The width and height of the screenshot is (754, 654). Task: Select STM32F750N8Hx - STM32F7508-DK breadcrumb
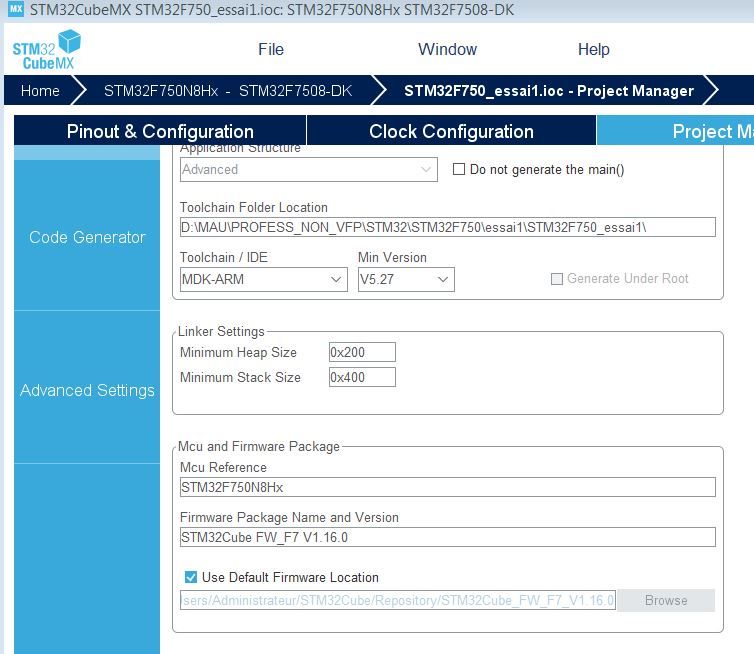point(228,90)
